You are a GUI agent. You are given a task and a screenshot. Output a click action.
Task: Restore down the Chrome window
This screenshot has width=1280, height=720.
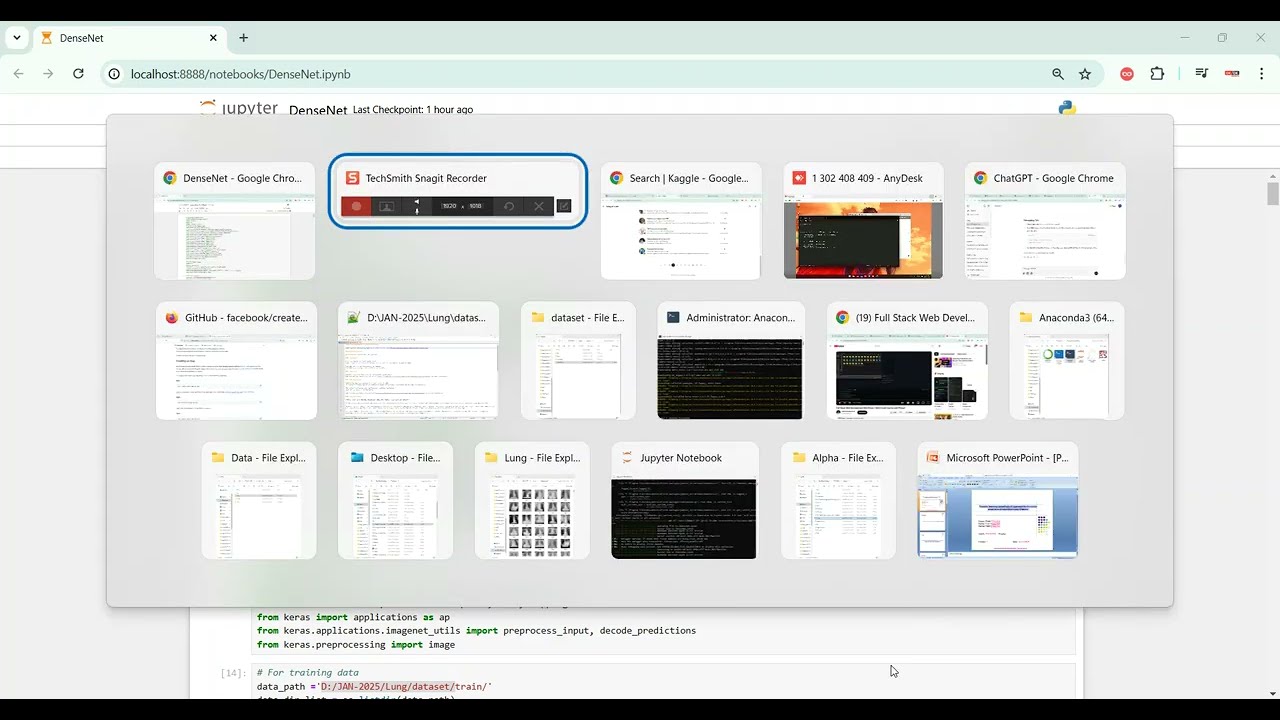point(1222,38)
